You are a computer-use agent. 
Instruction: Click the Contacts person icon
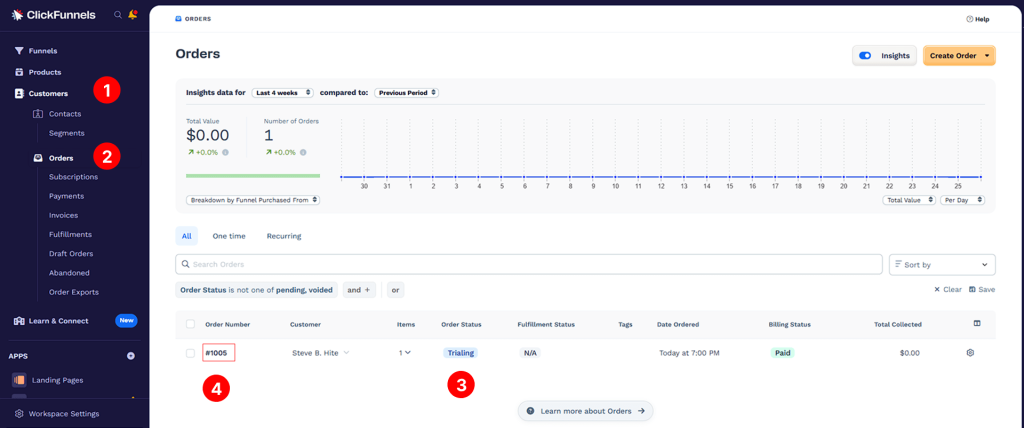37,114
